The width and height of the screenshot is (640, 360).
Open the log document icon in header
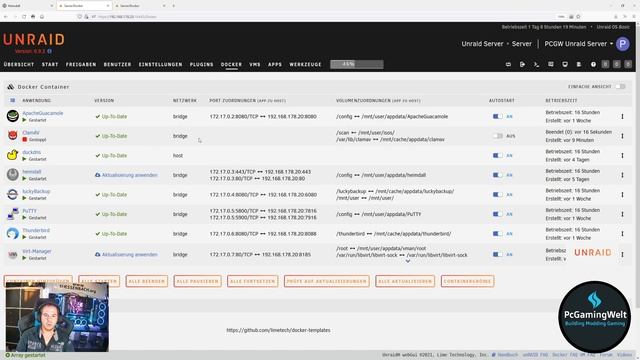pos(579,64)
